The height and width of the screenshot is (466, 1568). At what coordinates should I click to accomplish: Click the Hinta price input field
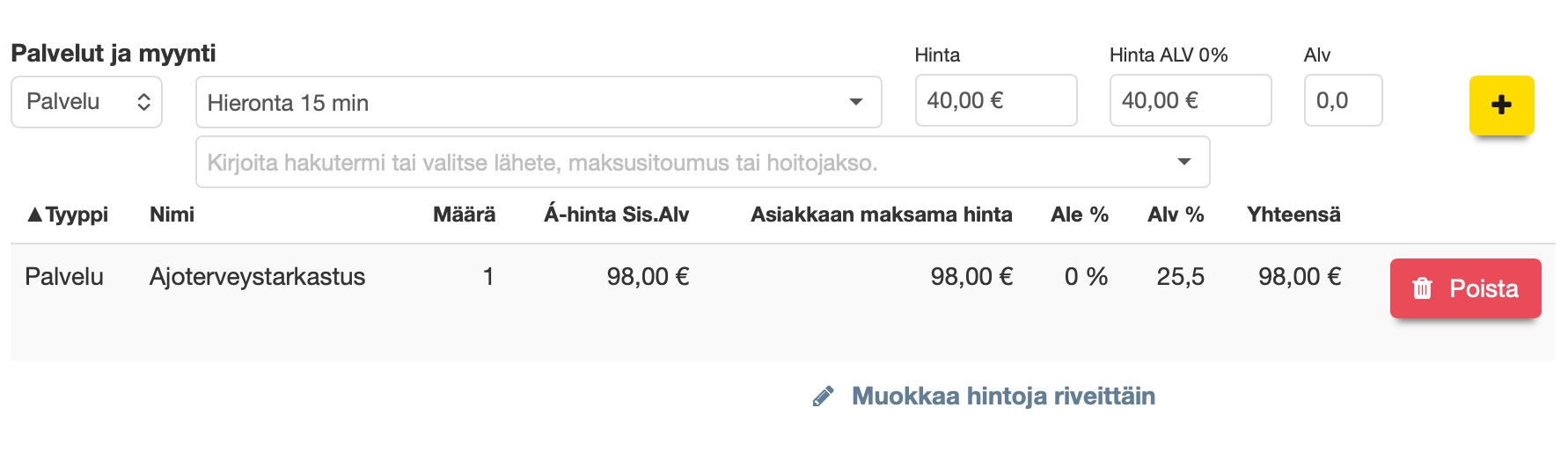[x=995, y=100]
